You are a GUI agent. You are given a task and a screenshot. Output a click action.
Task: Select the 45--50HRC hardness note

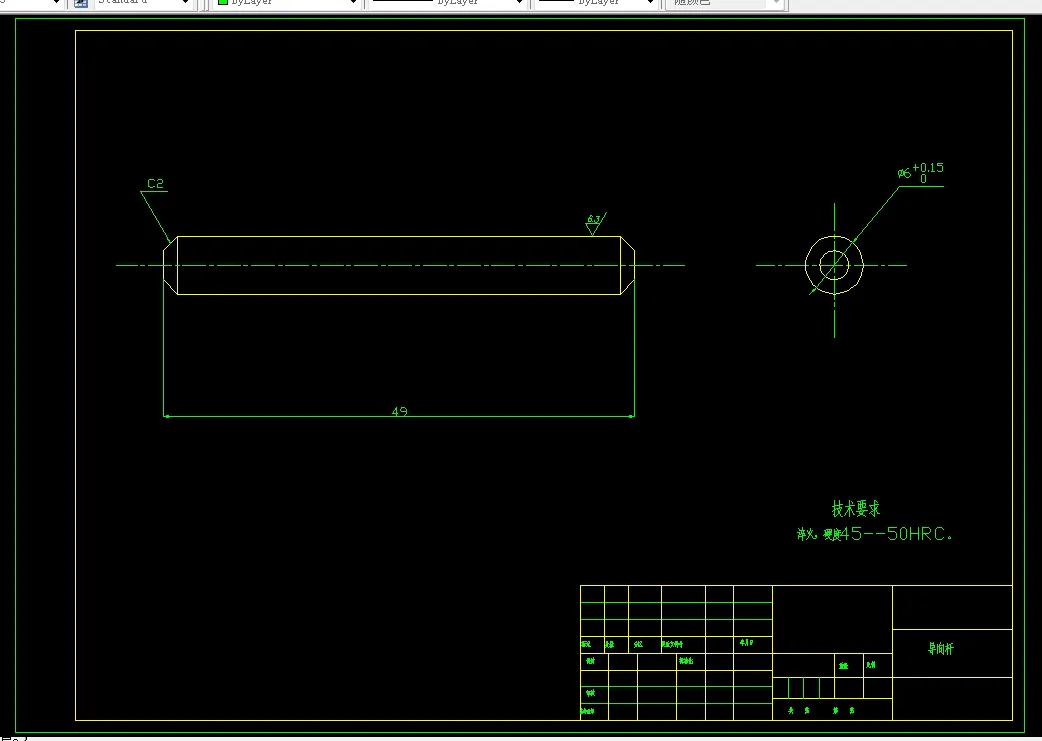(x=875, y=534)
